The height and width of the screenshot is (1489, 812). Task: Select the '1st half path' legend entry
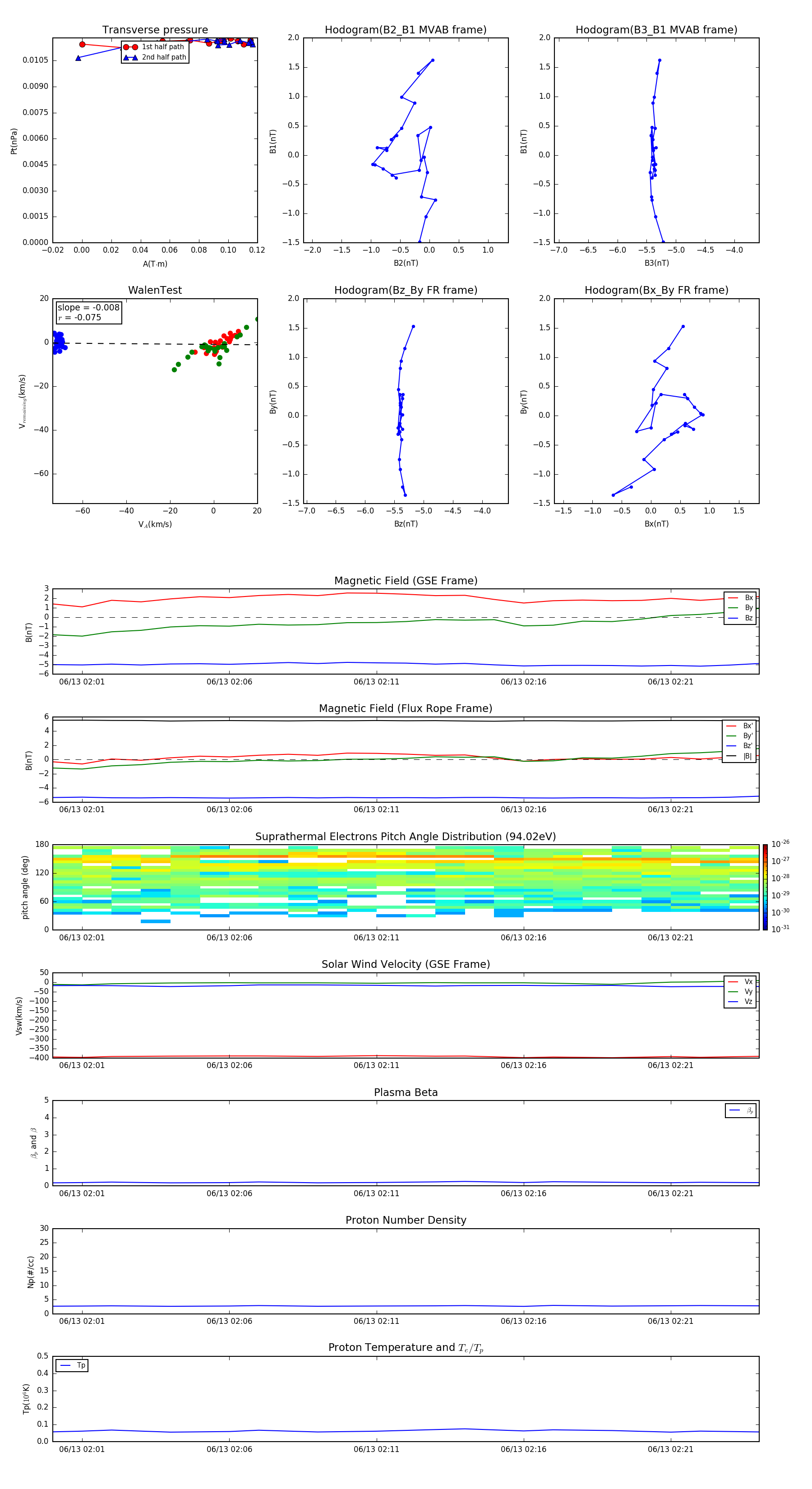click(155, 47)
